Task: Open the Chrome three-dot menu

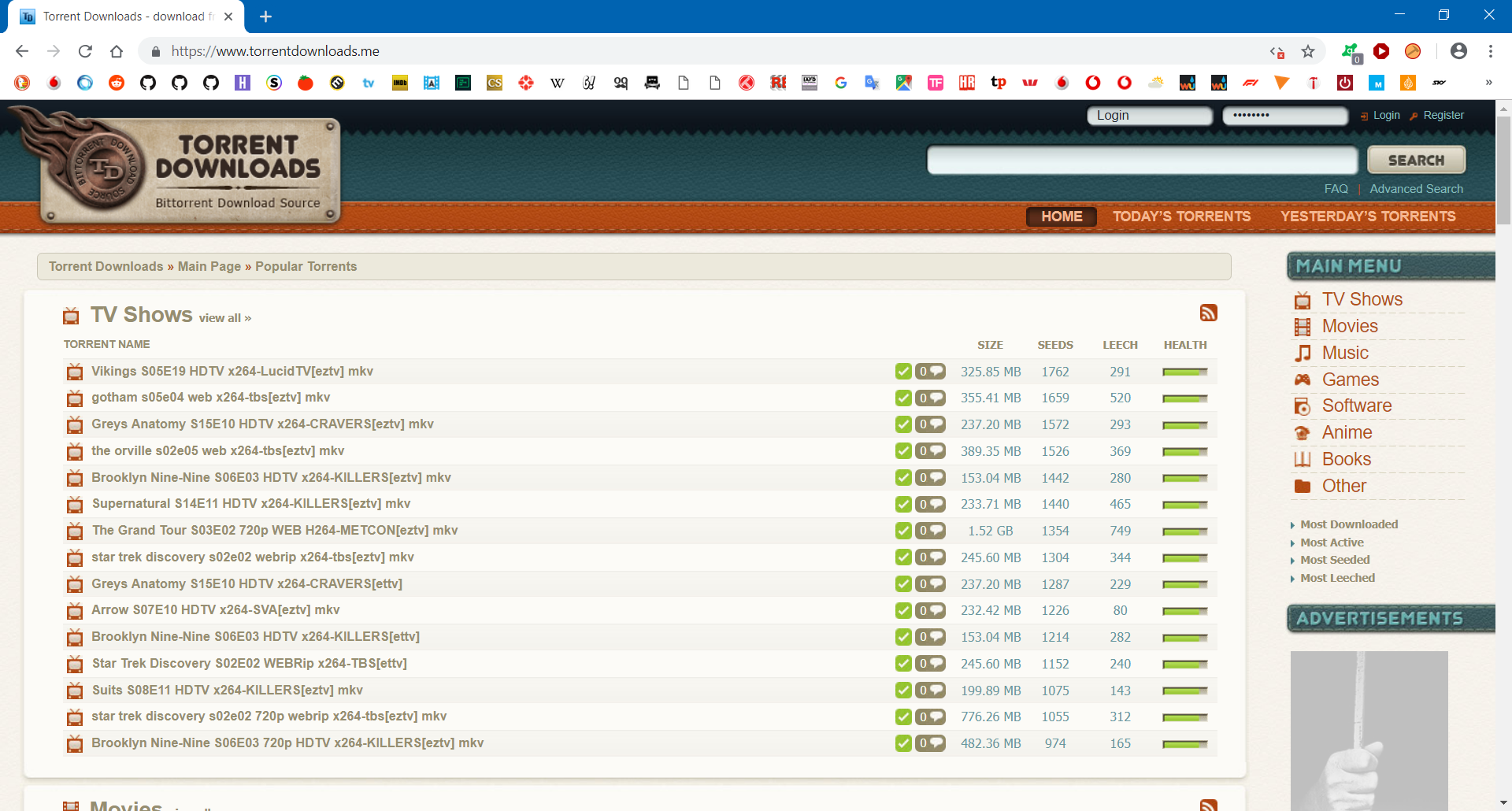Action: 1490,50
